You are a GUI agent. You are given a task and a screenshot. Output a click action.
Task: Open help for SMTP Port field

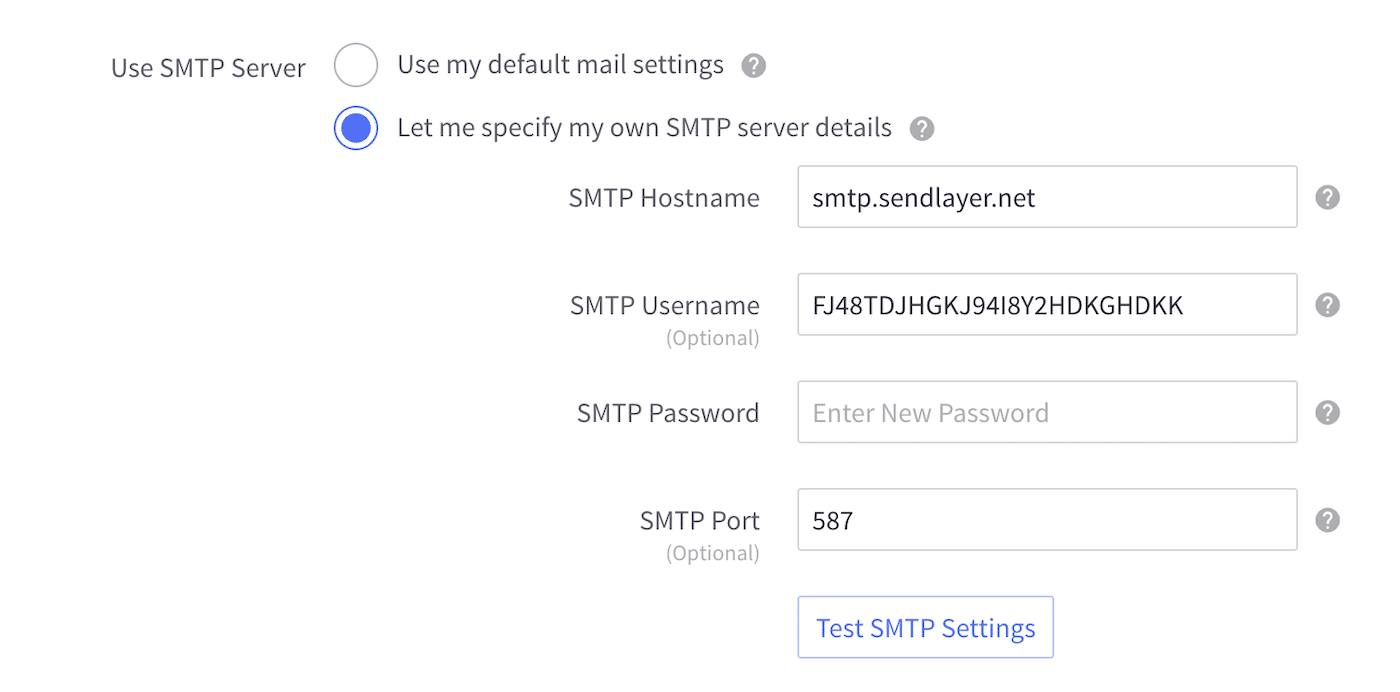click(x=1327, y=519)
